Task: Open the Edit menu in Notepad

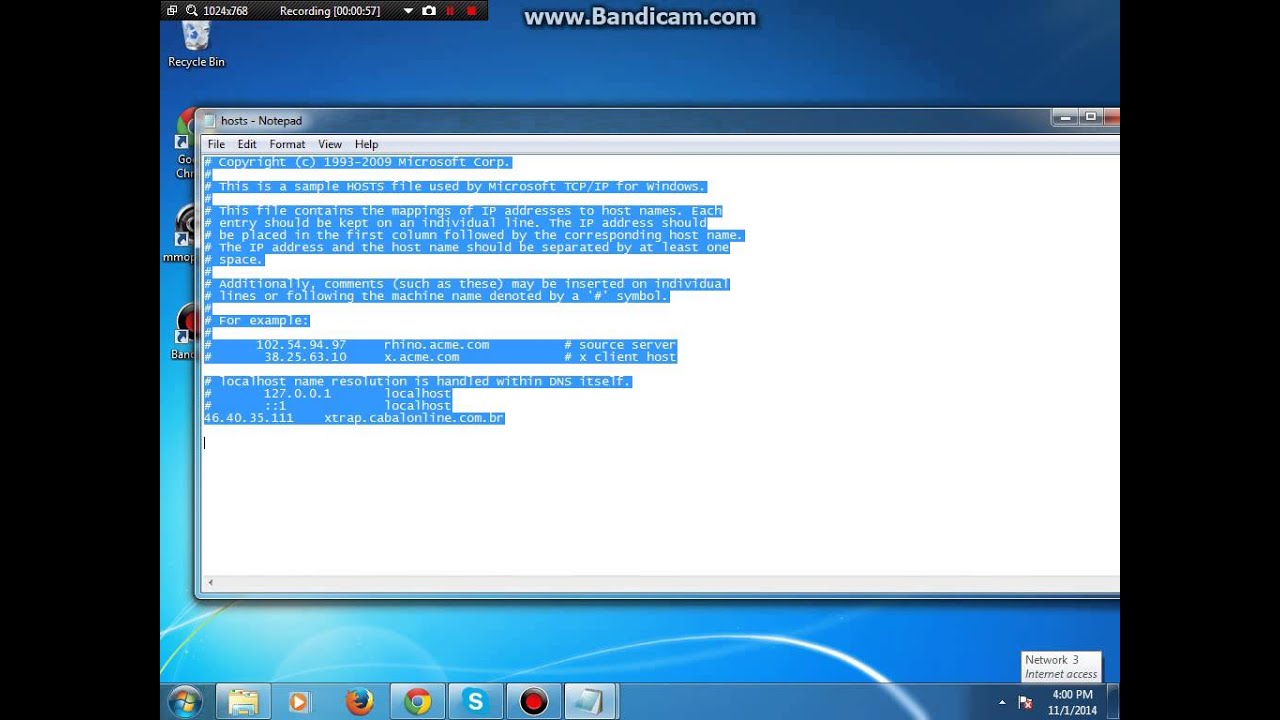Action: (x=247, y=145)
